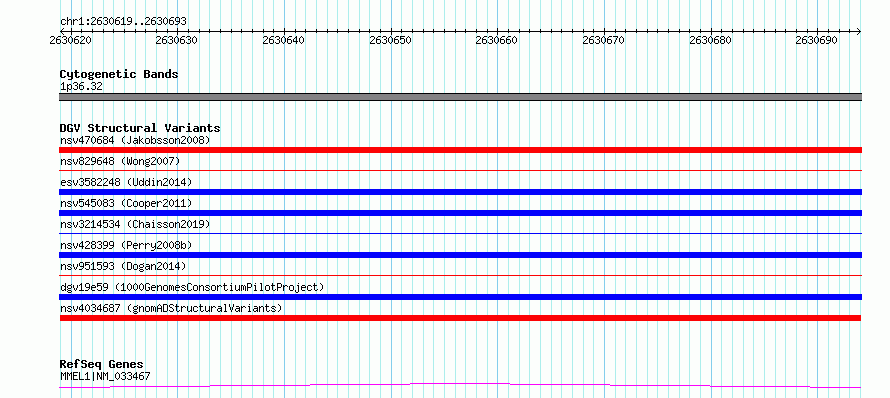Click the thin blue line under nsv3214534
The width and height of the screenshot is (890, 398).
pos(460,233)
